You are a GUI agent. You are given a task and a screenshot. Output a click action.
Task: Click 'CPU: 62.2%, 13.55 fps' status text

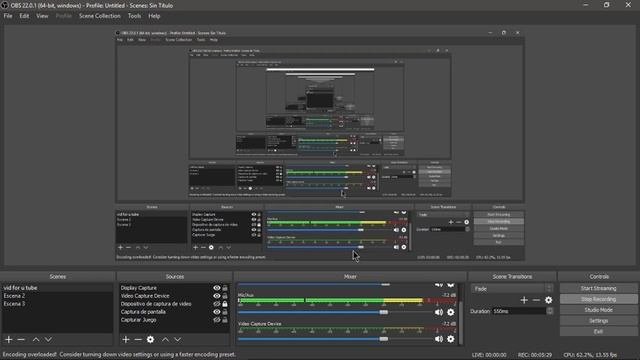click(590, 355)
